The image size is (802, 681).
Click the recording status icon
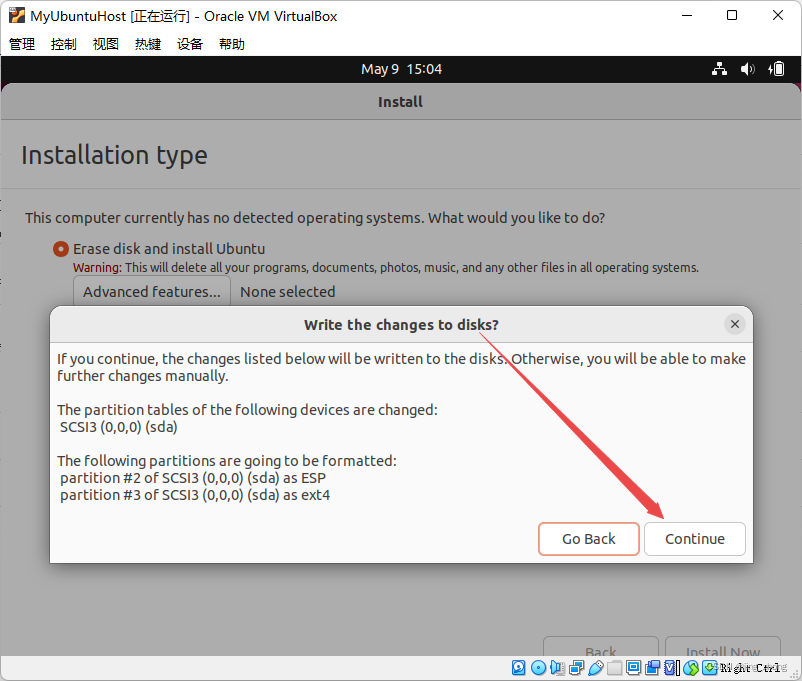pyautogui.click(x=653, y=668)
